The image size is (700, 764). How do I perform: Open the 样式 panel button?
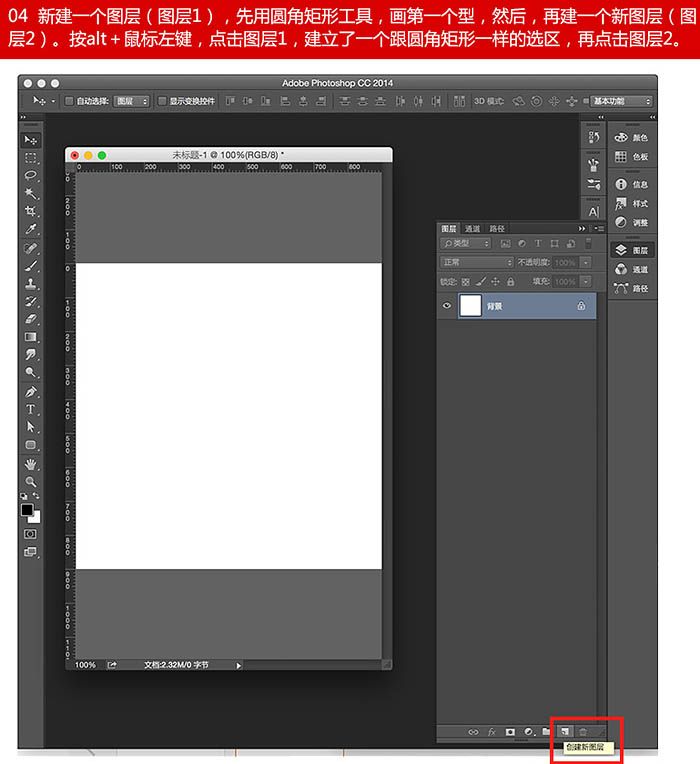(631, 203)
